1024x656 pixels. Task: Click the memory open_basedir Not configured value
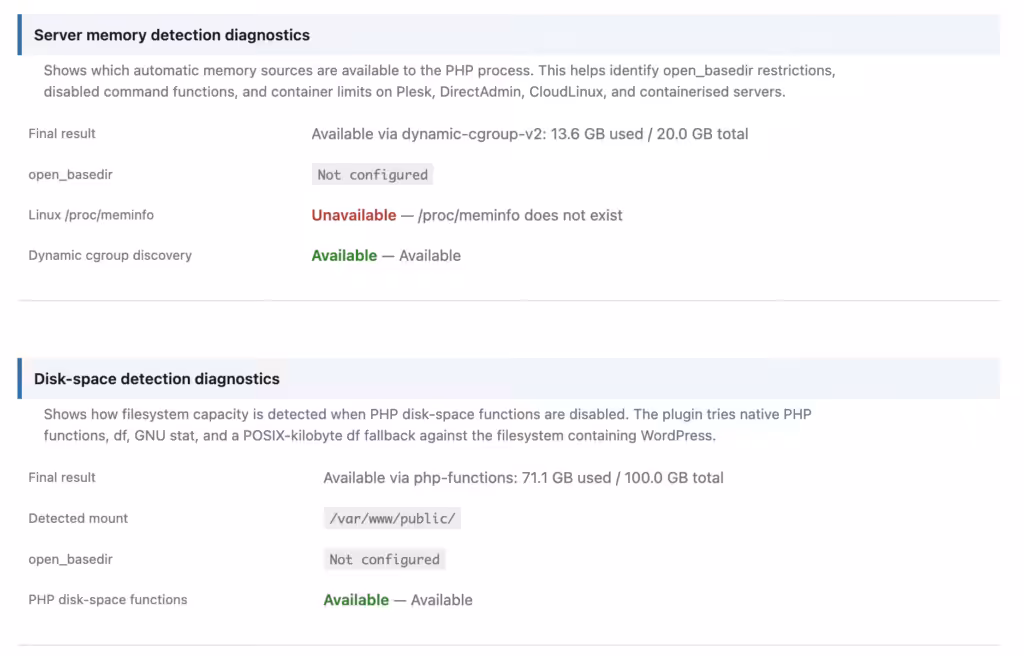pyautogui.click(x=372, y=174)
